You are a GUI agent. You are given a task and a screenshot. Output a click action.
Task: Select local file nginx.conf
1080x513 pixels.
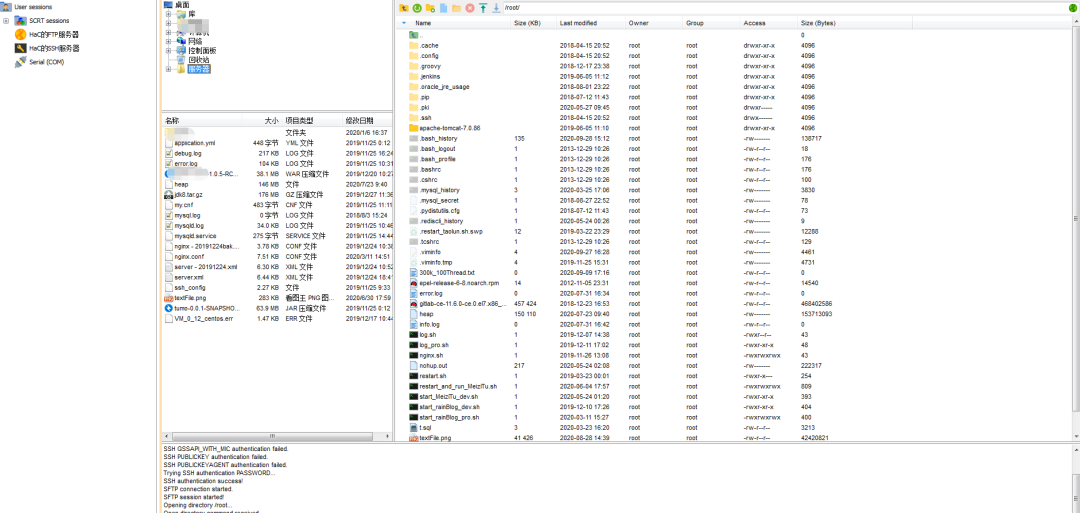pos(184,256)
